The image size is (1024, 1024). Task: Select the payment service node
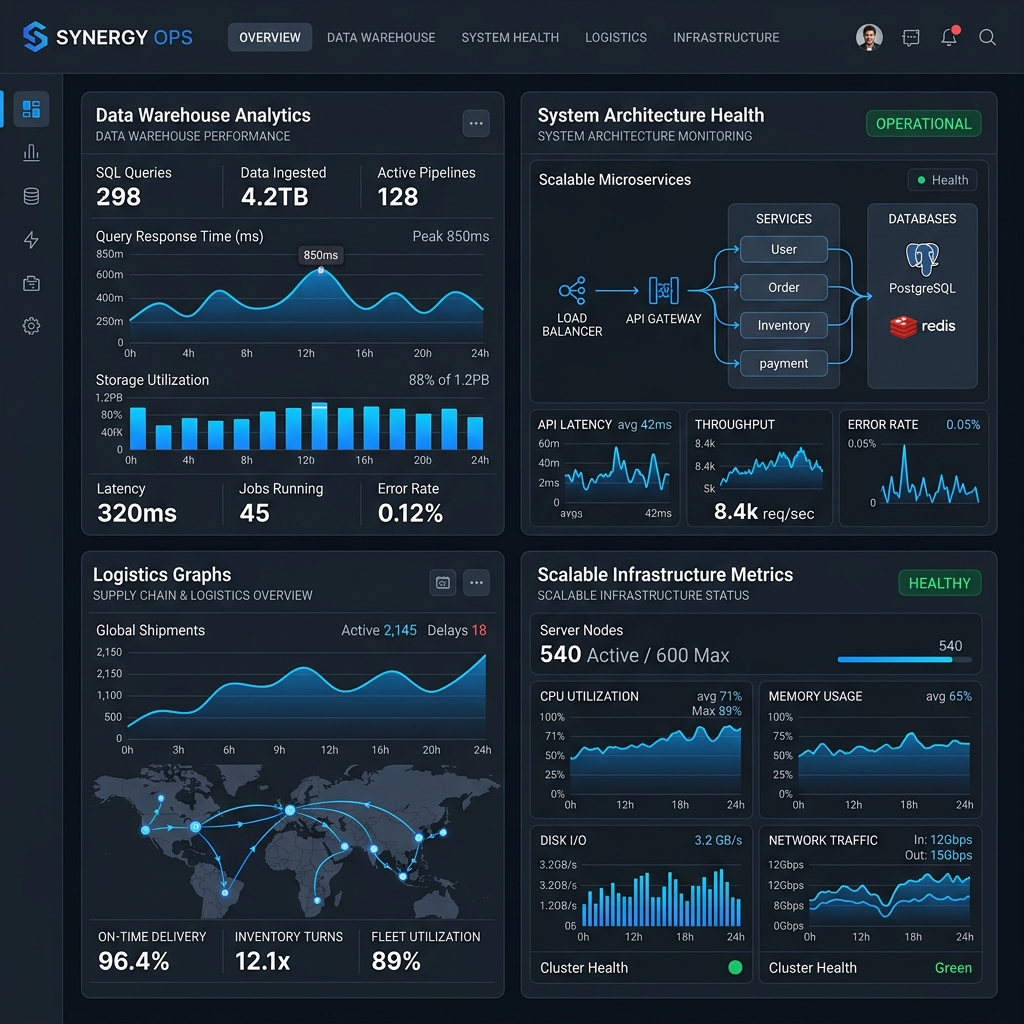pos(784,363)
